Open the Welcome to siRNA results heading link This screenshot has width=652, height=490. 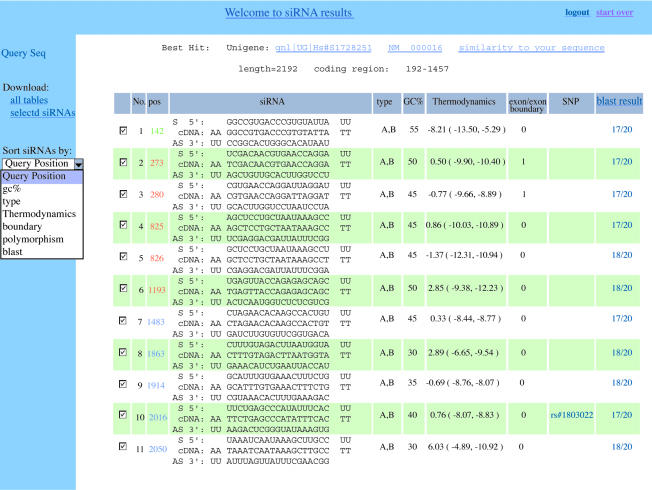[x=289, y=13]
